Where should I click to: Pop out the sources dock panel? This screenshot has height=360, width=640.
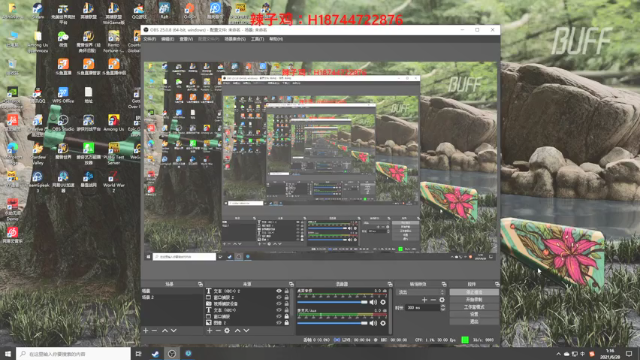point(291,284)
